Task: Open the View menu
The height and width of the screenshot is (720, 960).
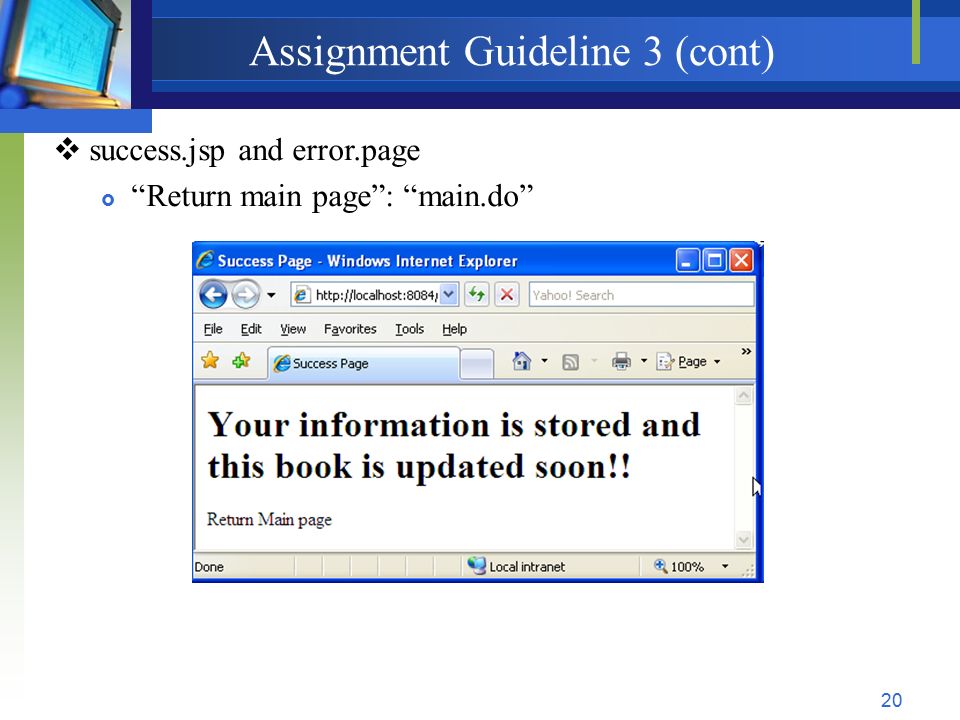Action: [x=293, y=329]
